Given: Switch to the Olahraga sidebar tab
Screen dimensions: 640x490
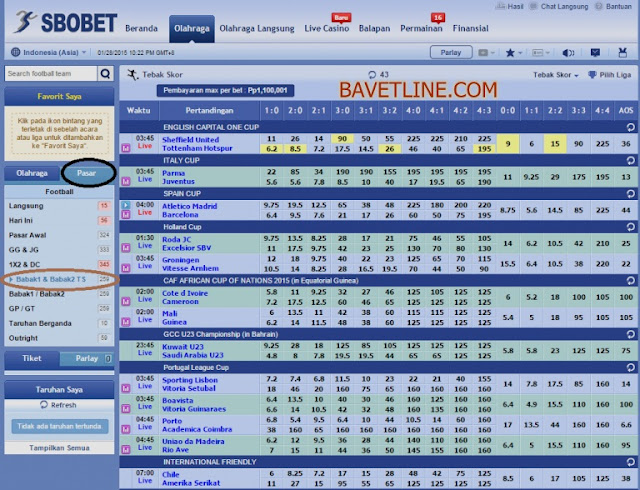Looking at the screenshot, I should tap(32, 173).
